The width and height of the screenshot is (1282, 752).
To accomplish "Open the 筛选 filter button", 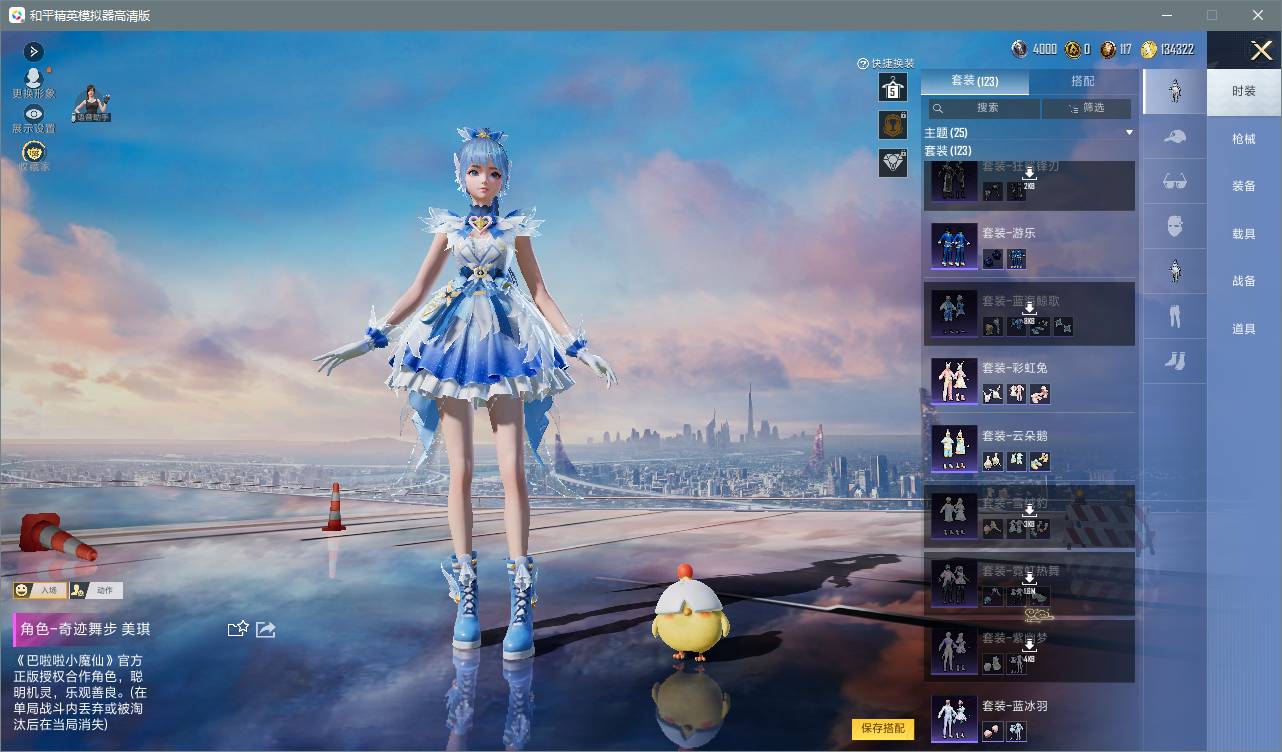I will point(1086,108).
